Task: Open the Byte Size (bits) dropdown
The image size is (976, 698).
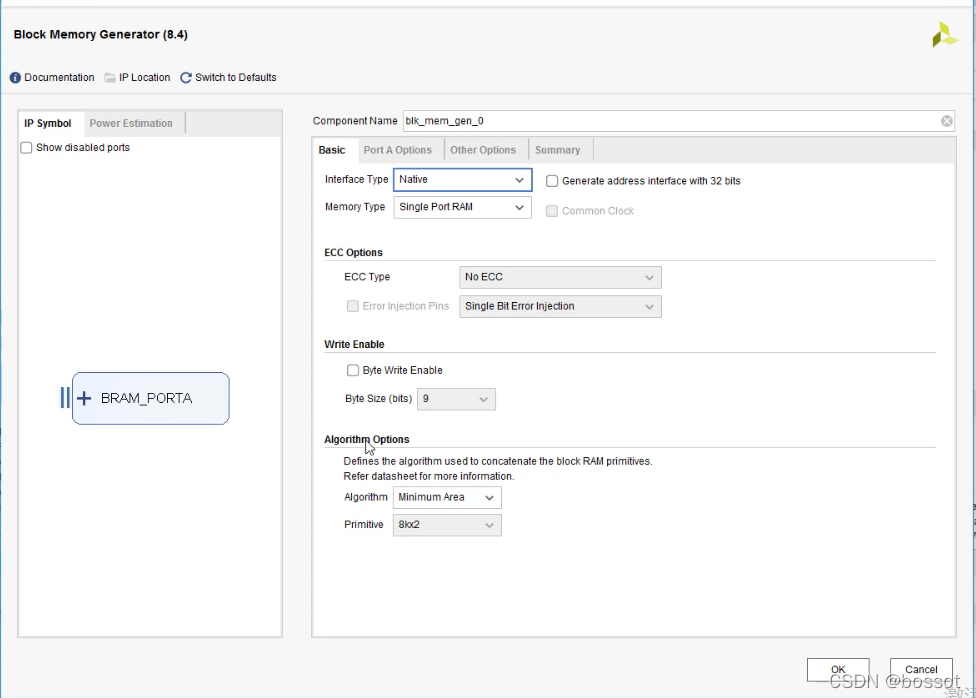Action: [456, 399]
